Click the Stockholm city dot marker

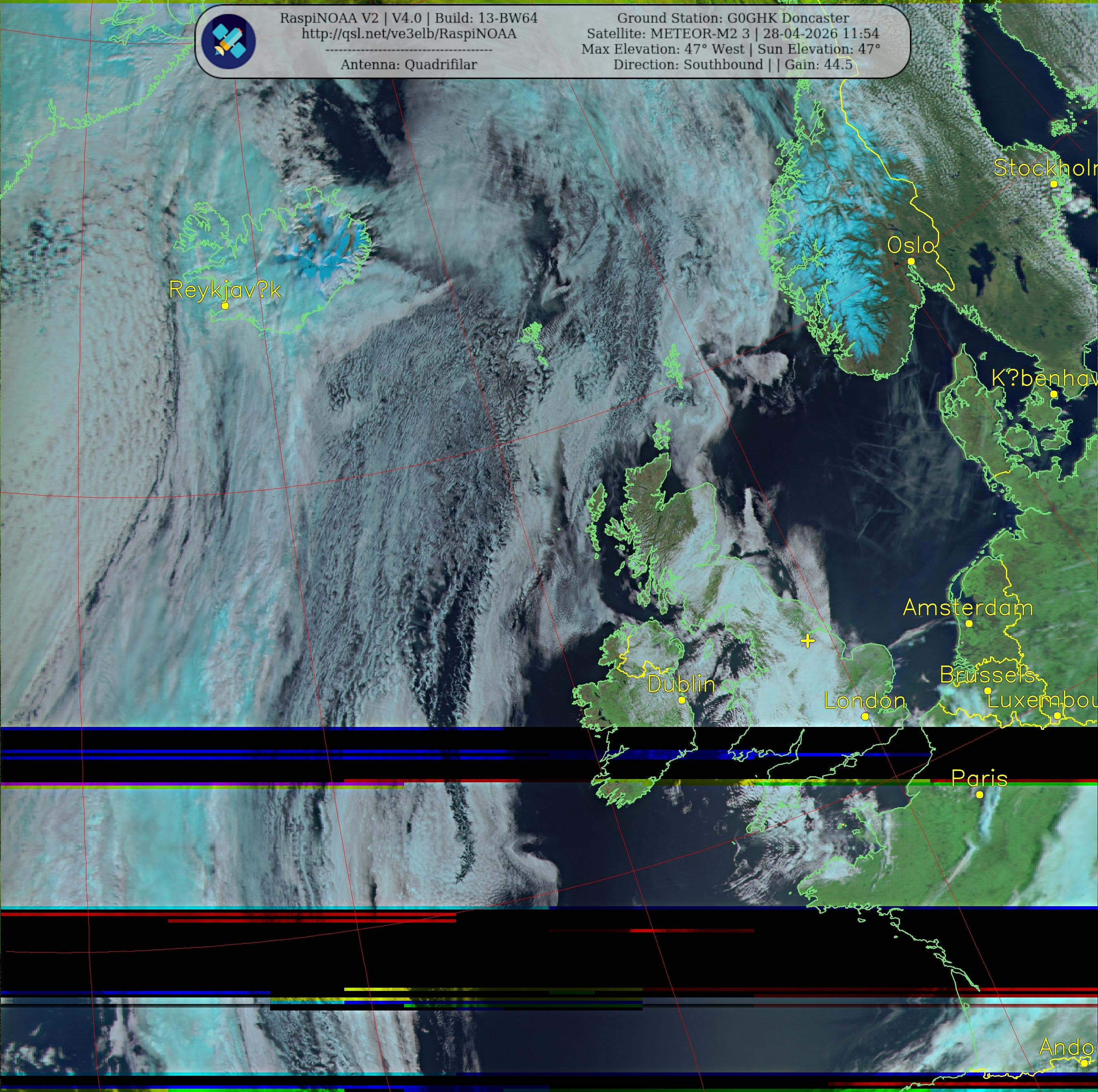point(1054,184)
